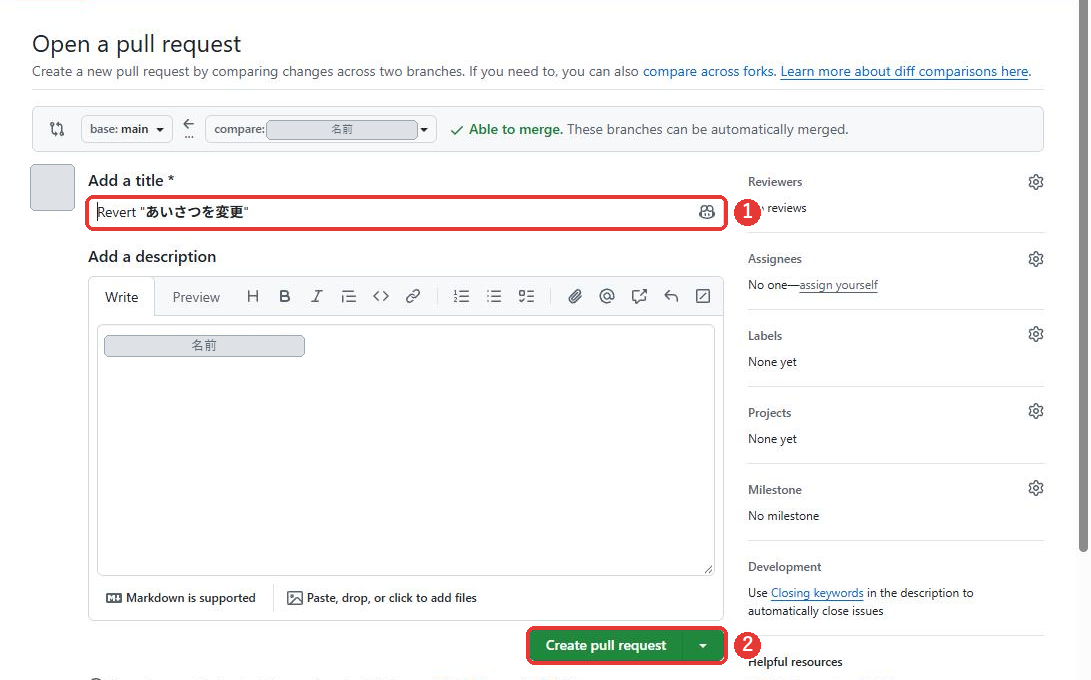Open Assignees settings gear
Image resolution: width=1091 pixels, height=680 pixels.
(x=1036, y=259)
